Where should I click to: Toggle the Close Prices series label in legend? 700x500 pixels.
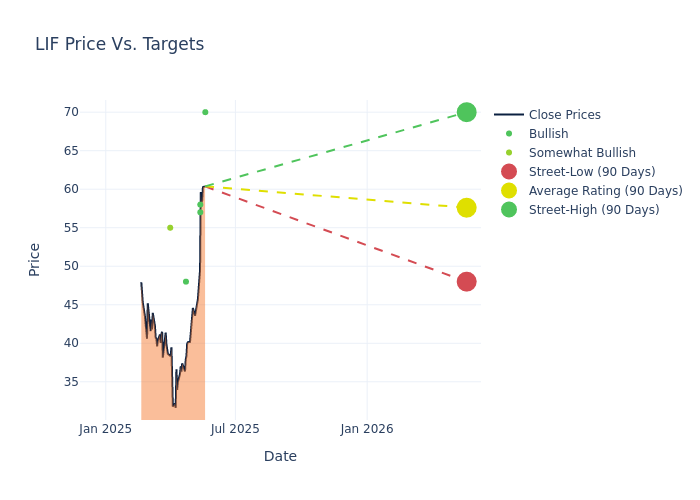click(x=564, y=115)
